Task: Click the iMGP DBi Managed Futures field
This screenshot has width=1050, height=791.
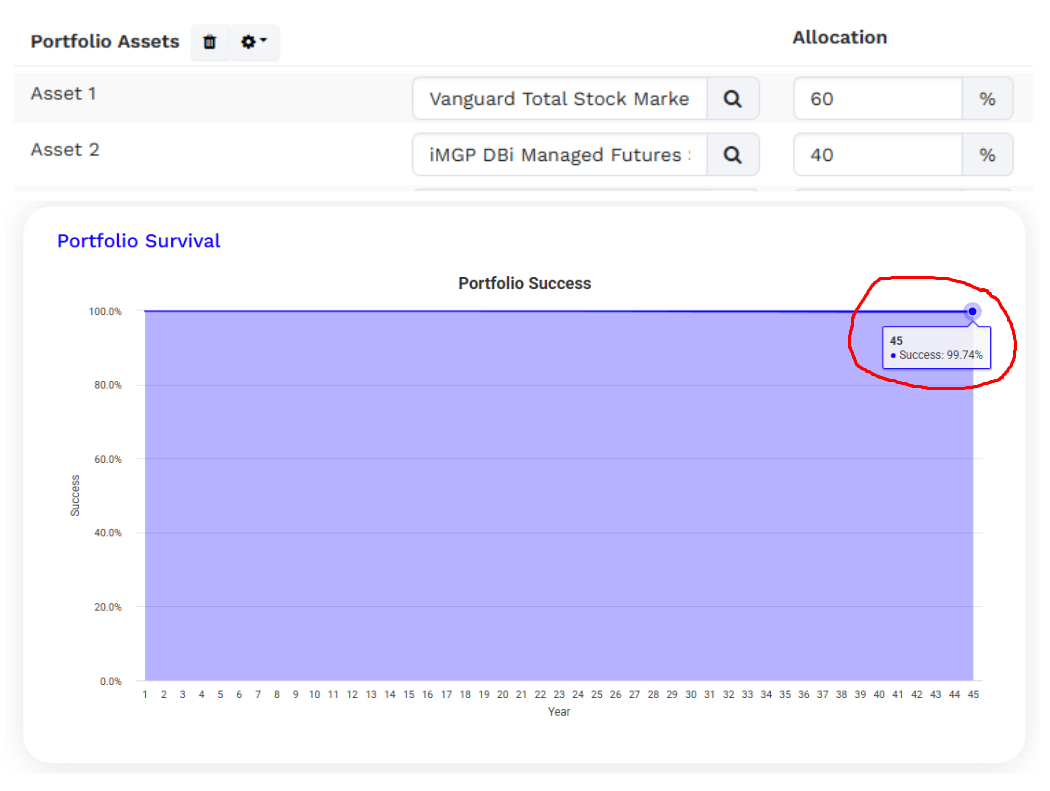Action: [560, 155]
